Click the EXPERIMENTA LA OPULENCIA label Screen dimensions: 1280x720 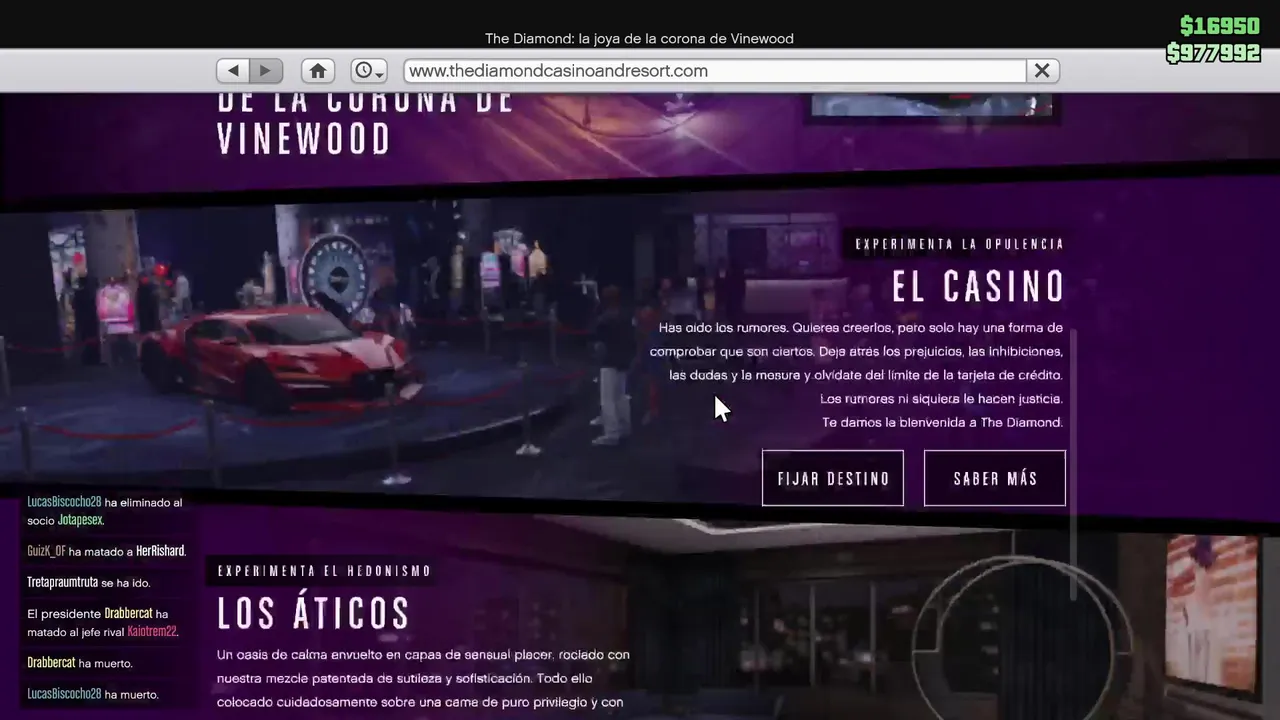960,244
